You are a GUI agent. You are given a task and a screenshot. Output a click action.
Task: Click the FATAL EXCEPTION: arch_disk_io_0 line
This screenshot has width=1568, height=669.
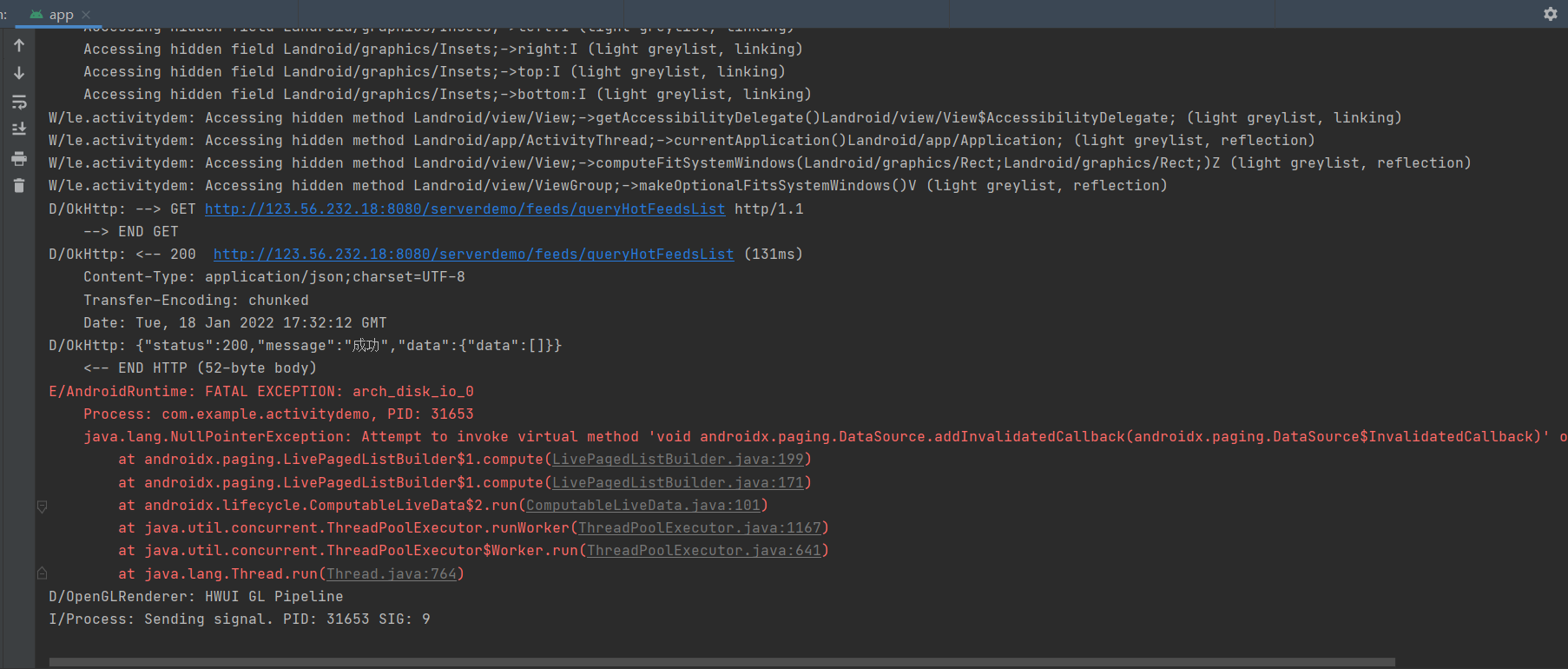coord(261,391)
